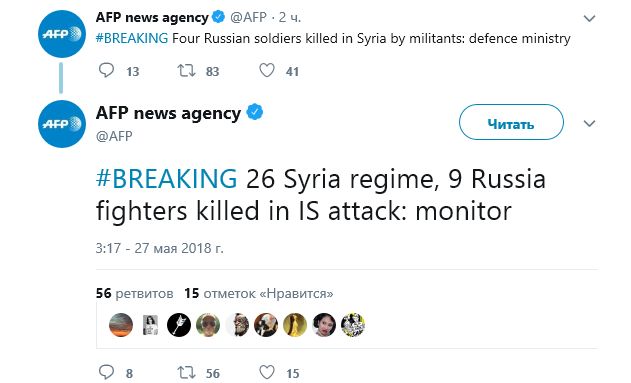Retweet the main tweet with 56 retweets
Image resolution: width=631 pixels, height=383 pixels.
coord(186,372)
